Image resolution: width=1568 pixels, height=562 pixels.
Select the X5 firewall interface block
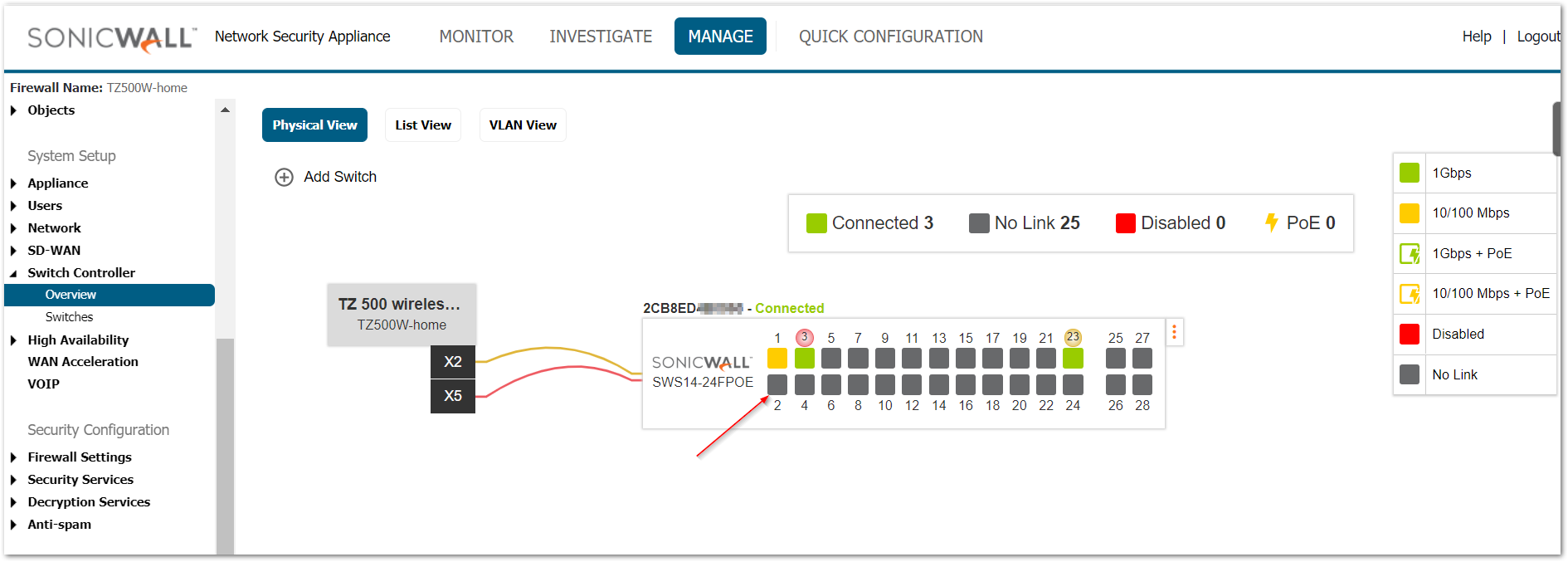(x=453, y=396)
